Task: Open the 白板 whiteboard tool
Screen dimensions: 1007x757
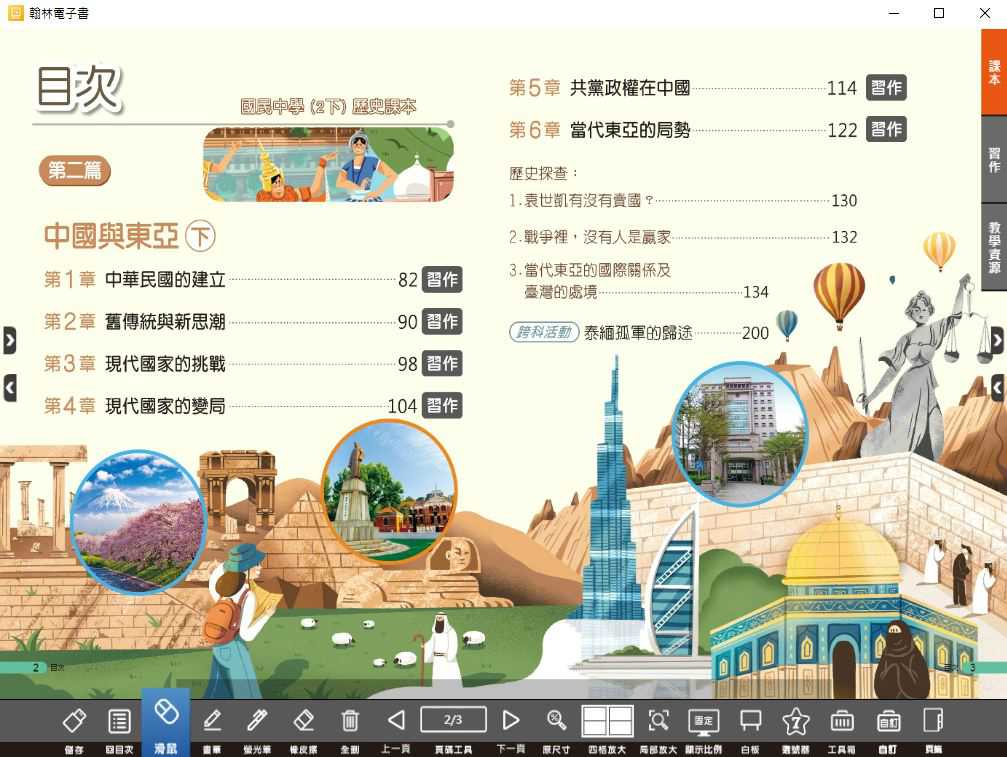Action: (750, 720)
